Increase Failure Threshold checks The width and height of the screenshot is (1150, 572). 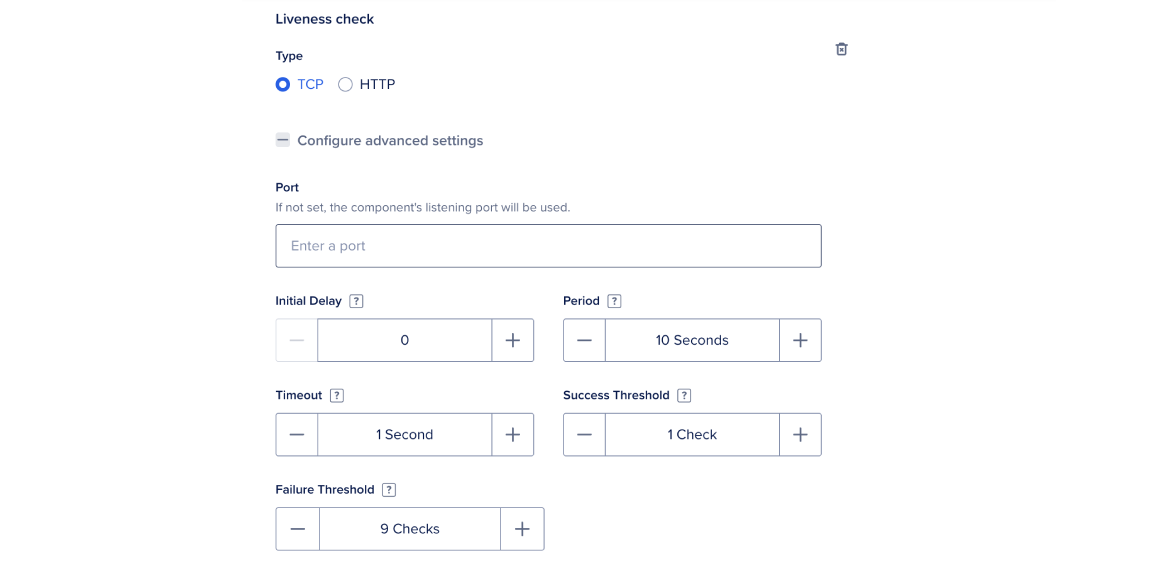coord(522,529)
